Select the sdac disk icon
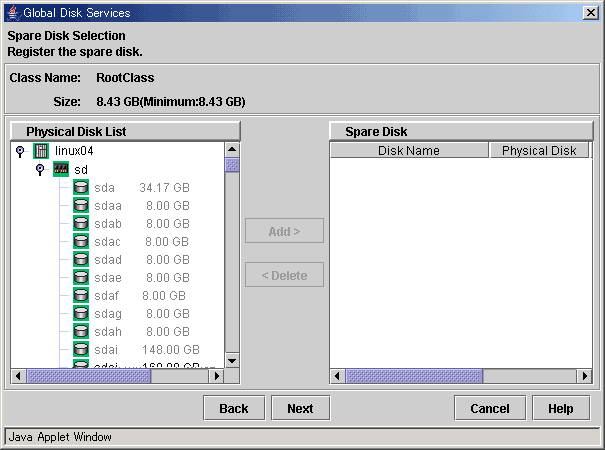The height and width of the screenshot is (450, 605). click(x=81, y=241)
